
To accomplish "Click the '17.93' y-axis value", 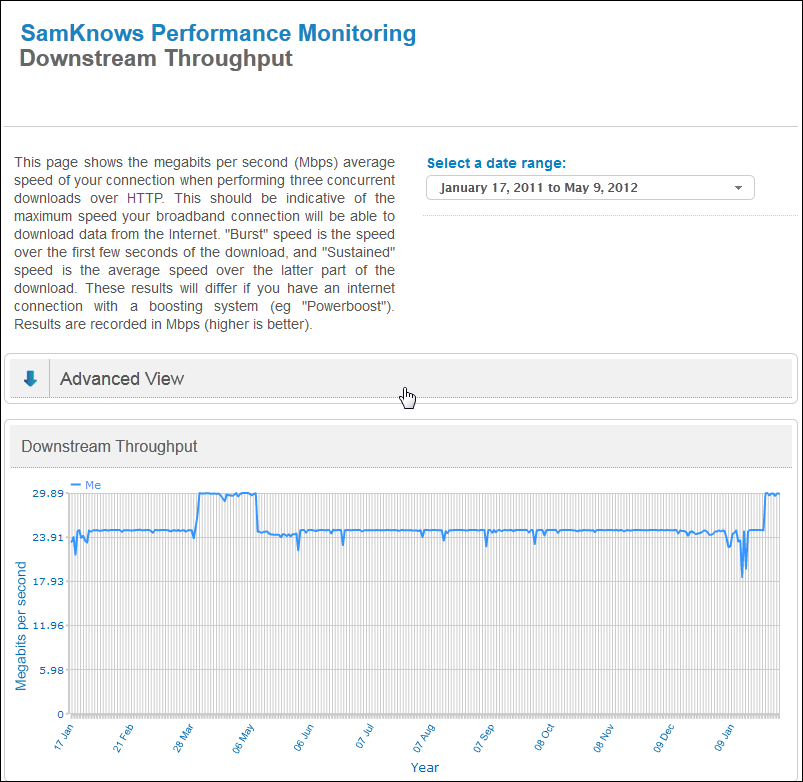I will 48,581.
